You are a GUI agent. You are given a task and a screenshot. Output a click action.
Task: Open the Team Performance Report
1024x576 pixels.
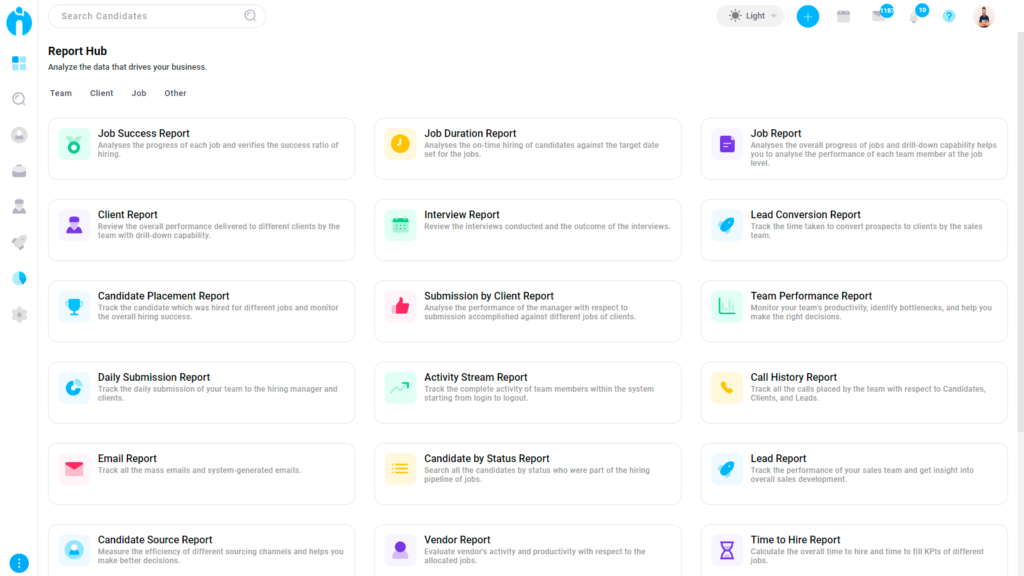pyautogui.click(x=853, y=310)
